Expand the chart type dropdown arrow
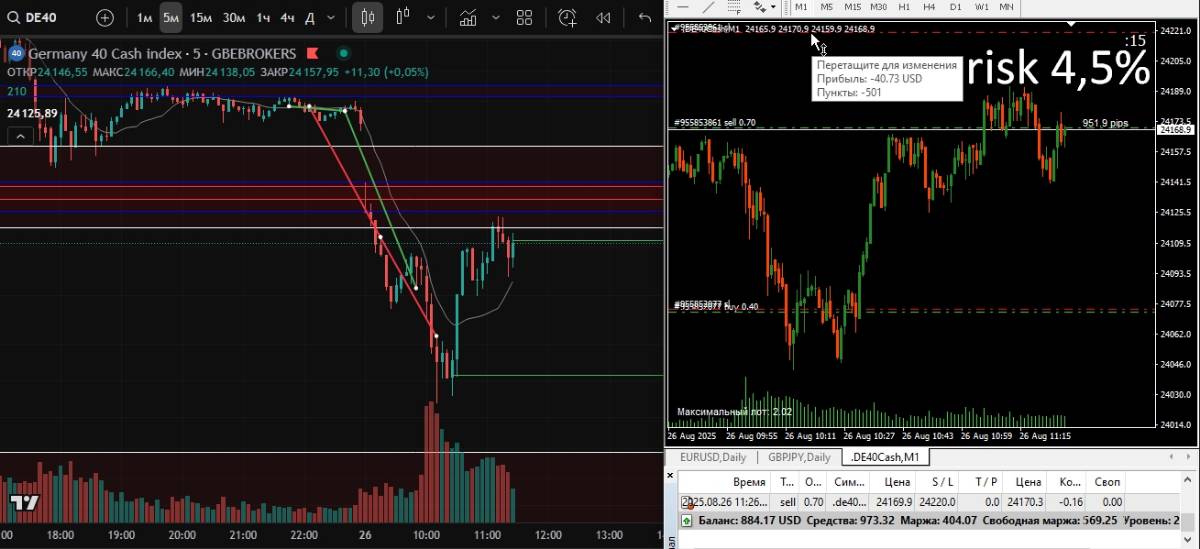The height and width of the screenshot is (549, 1200). tap(431, 17)
